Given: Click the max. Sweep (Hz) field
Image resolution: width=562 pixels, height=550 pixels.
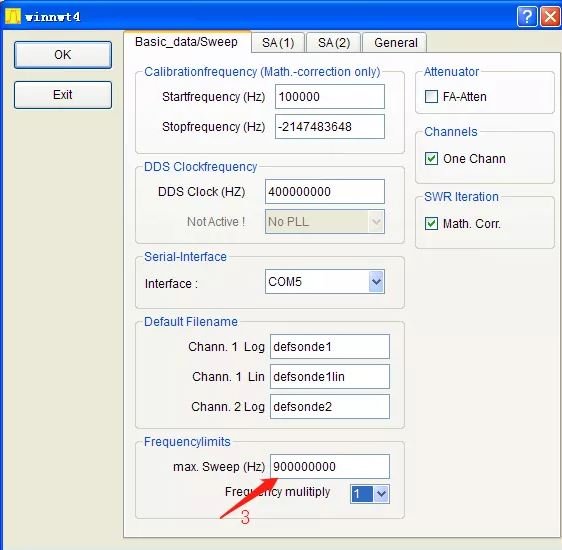Looking at the screenshot, I should (330, 467).
